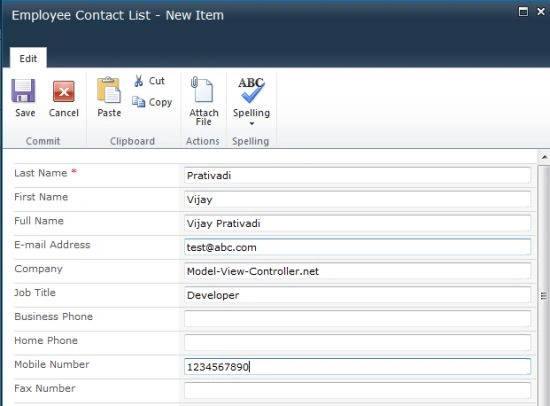Click the Actions group label

pyautogui.click(x=202, y=141)
